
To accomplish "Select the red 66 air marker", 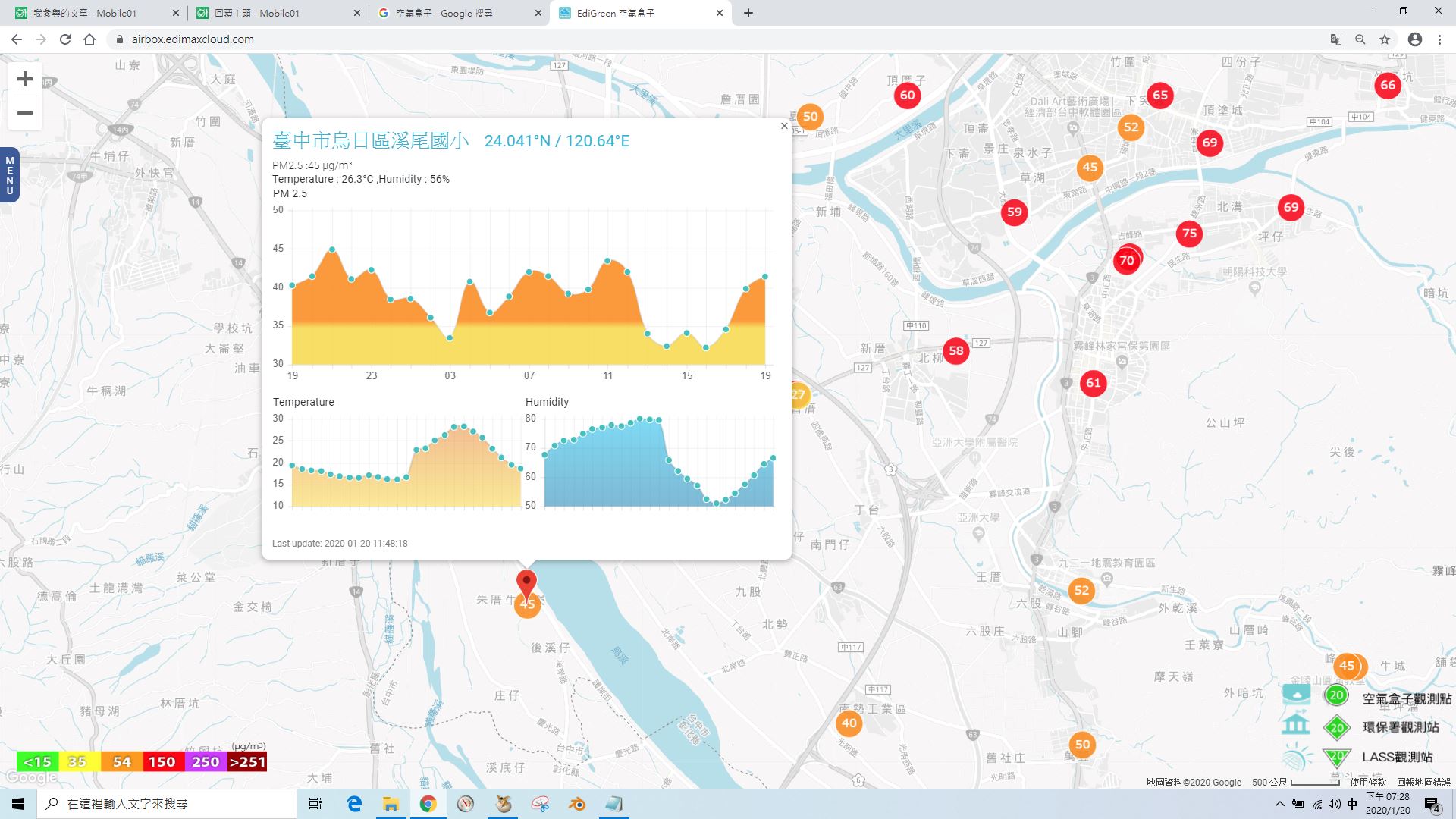I will click(1388, 86).
